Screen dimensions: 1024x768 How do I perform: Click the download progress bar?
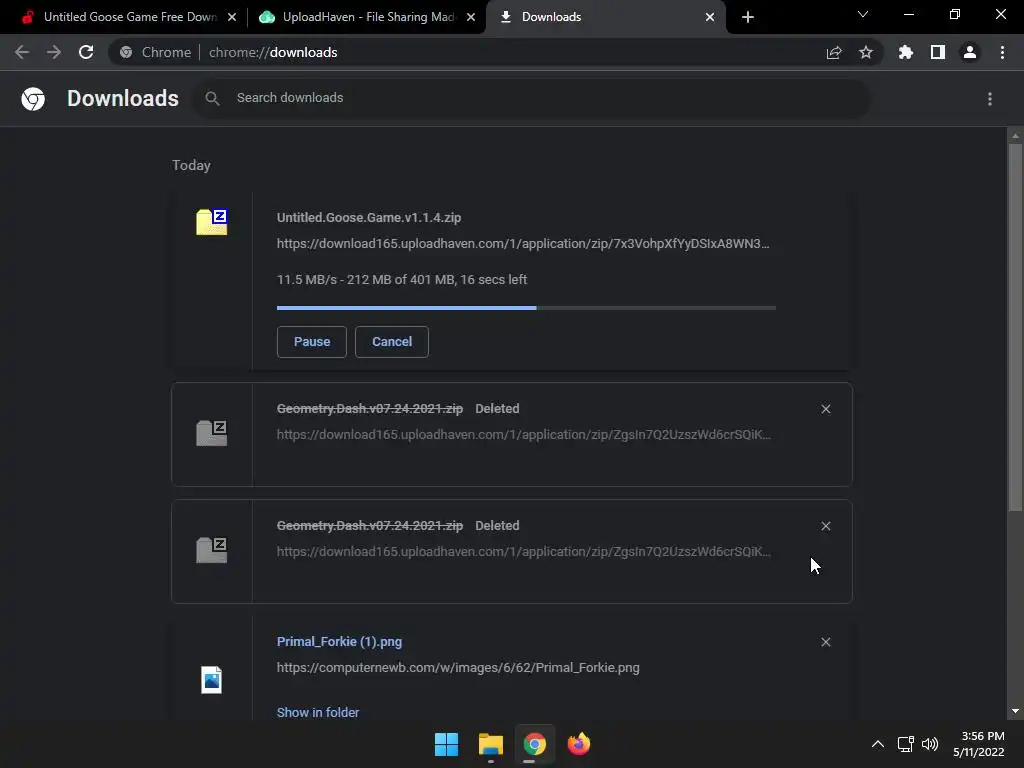(526, 308)
